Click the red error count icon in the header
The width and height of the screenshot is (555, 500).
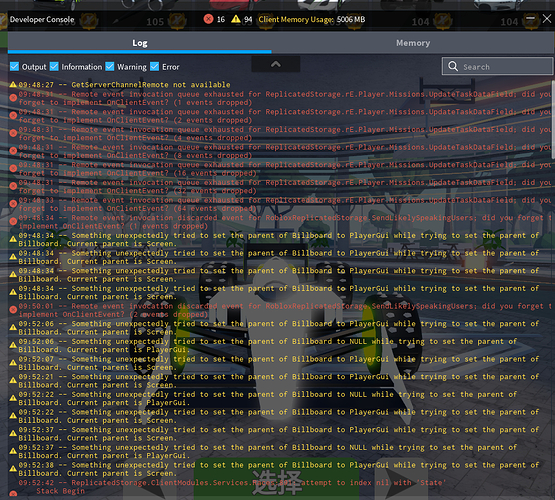(x=208, y=19)
